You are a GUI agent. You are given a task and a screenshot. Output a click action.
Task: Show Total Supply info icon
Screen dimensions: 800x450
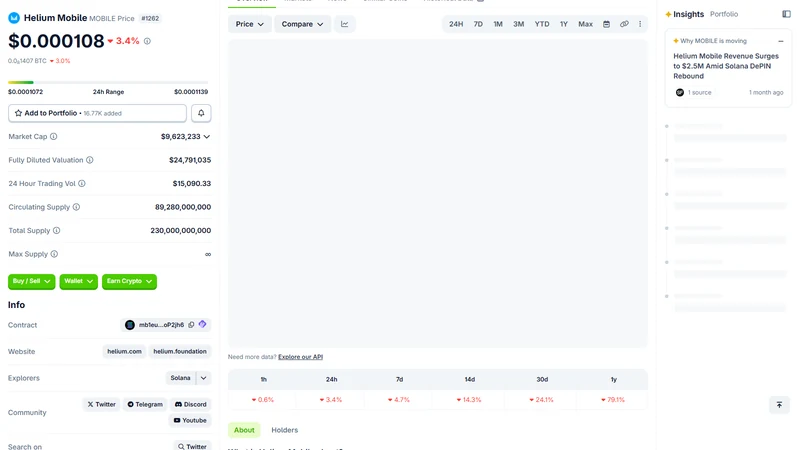point(57,231)
